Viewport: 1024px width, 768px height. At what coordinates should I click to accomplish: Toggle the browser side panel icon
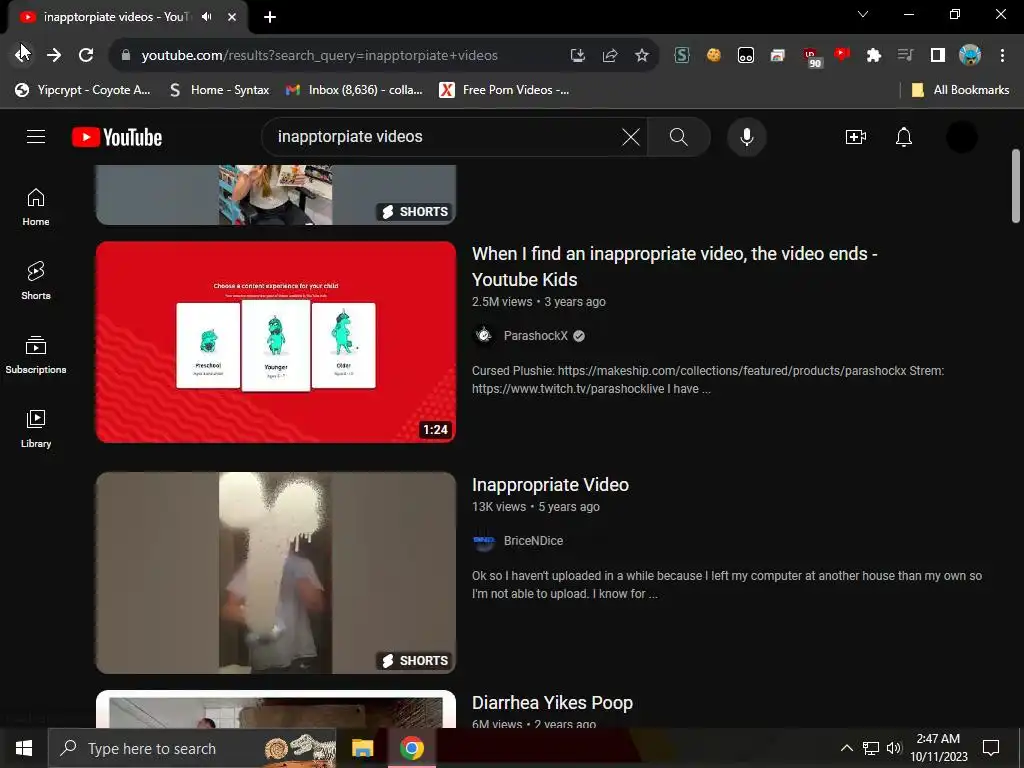tap(937, 55)
